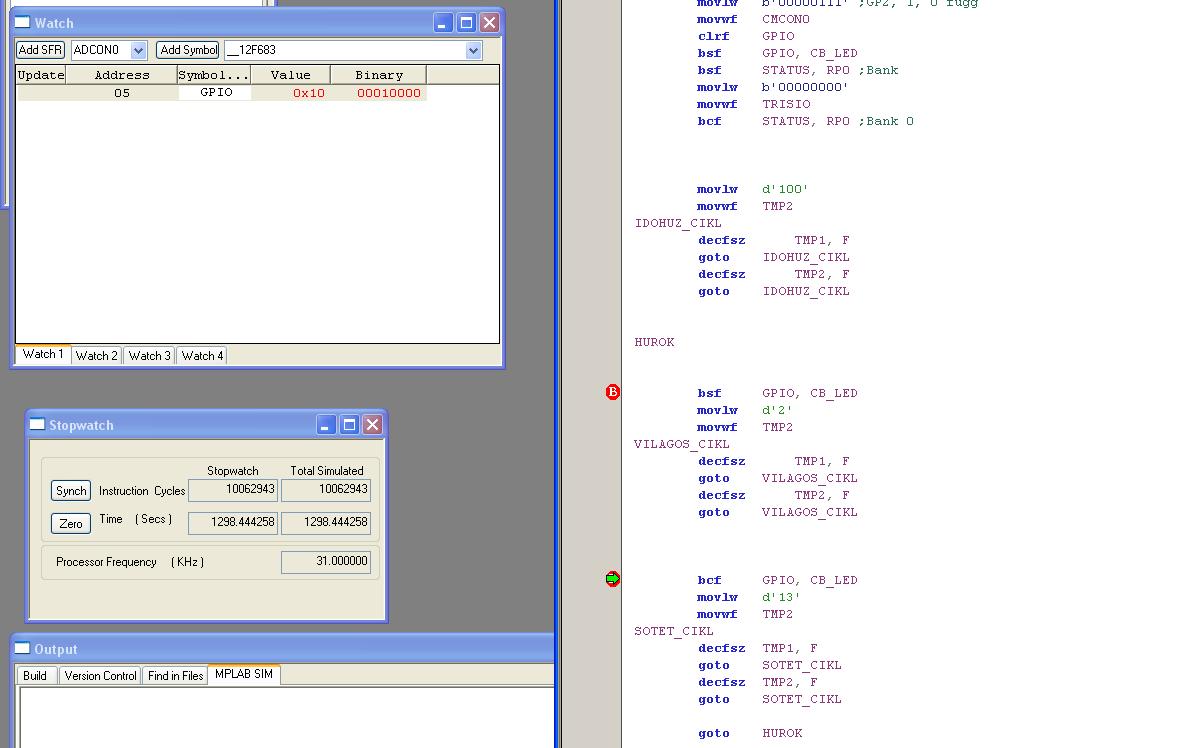
Task: Click the "movlw d'13'" code line
Action: 748,598
